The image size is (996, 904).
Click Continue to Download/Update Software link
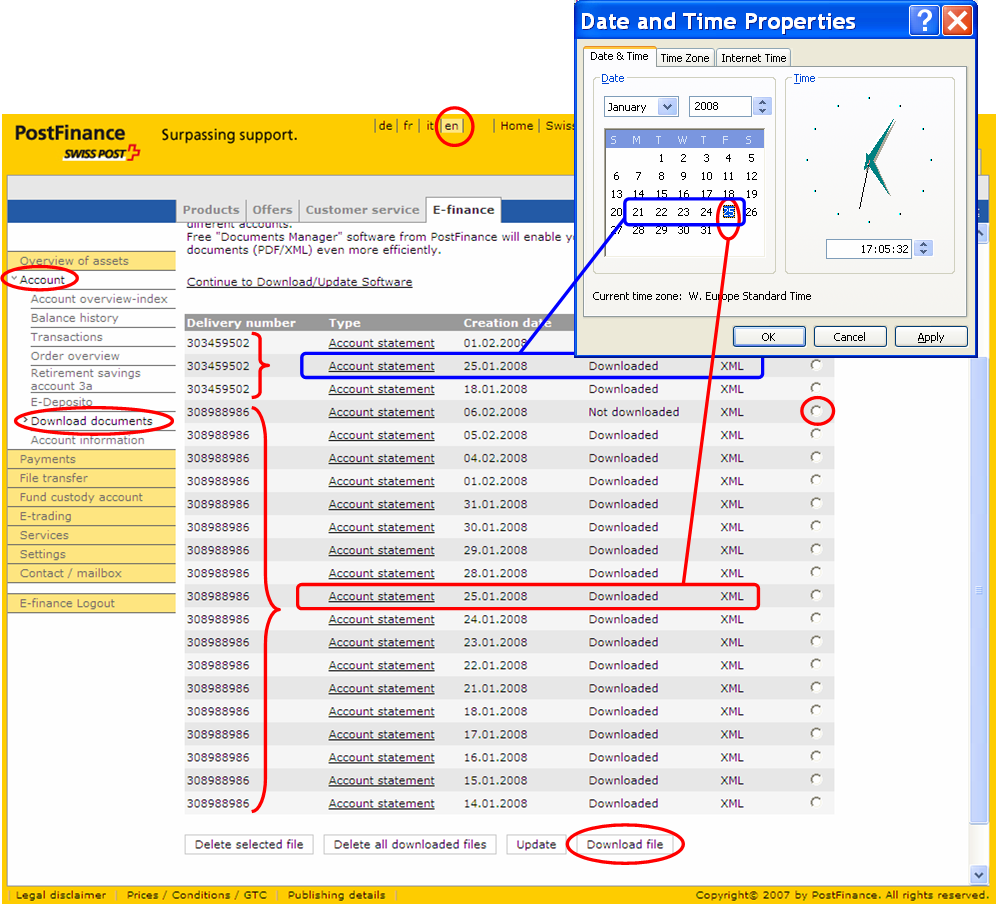(x=299, y=281)
